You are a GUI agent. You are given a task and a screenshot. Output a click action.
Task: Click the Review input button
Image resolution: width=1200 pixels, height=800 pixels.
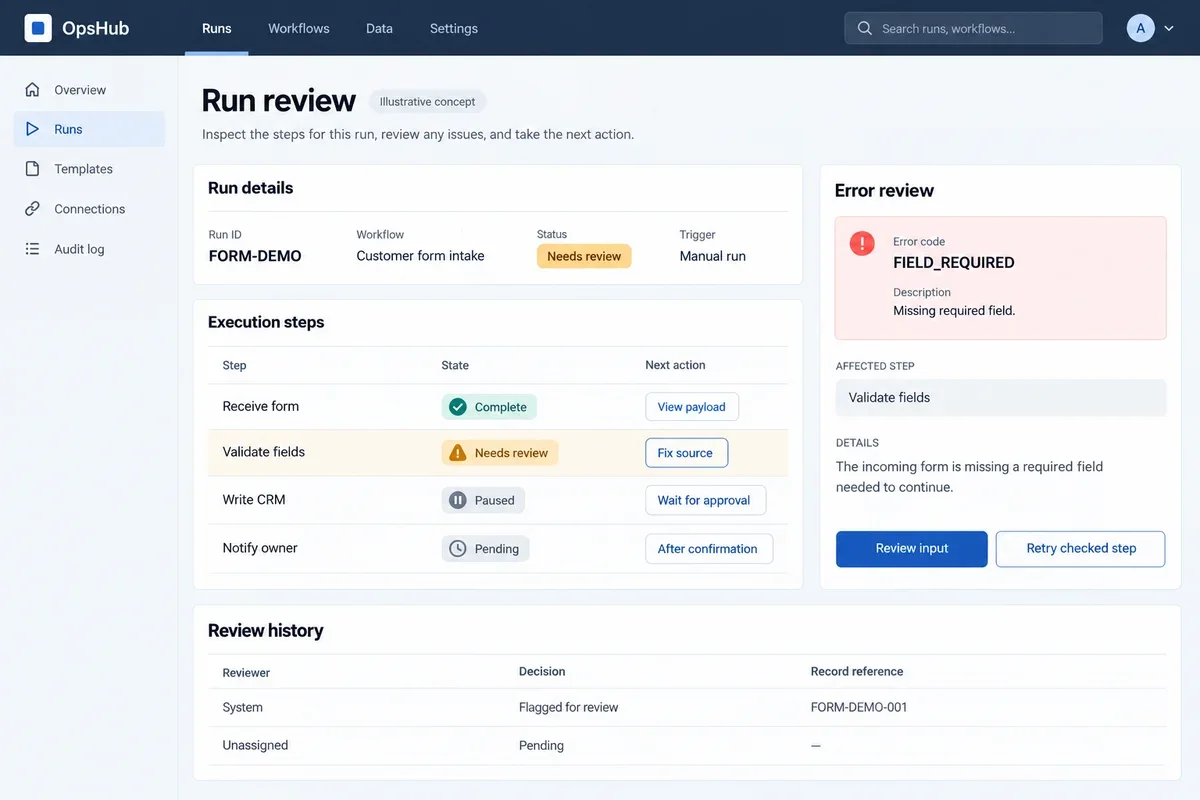[912, 549]
